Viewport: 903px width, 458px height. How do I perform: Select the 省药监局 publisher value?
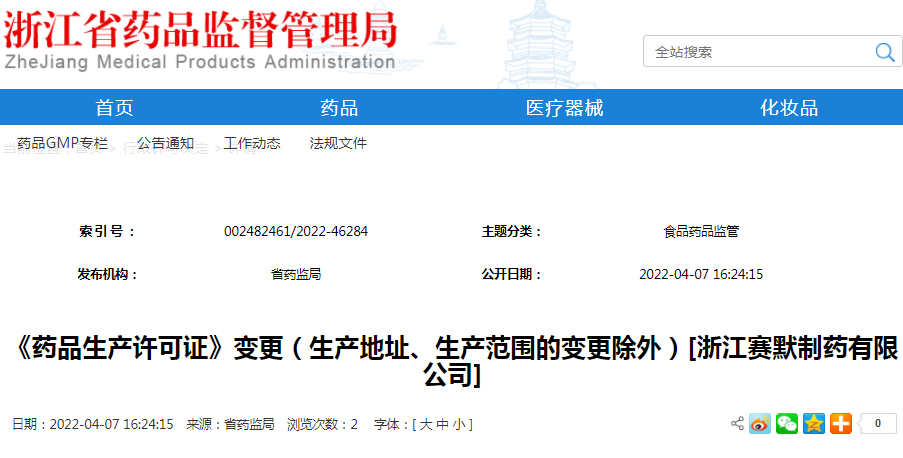[x=296, y=274]
